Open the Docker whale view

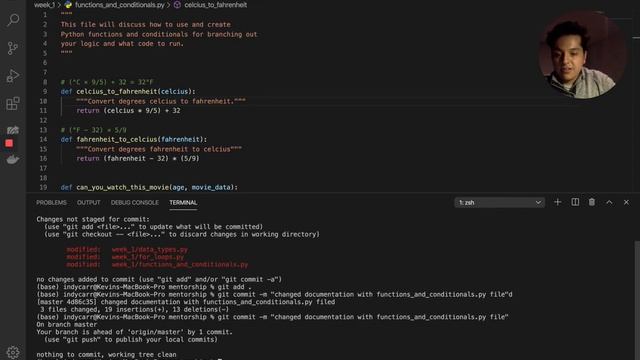(x=13, y=159)
